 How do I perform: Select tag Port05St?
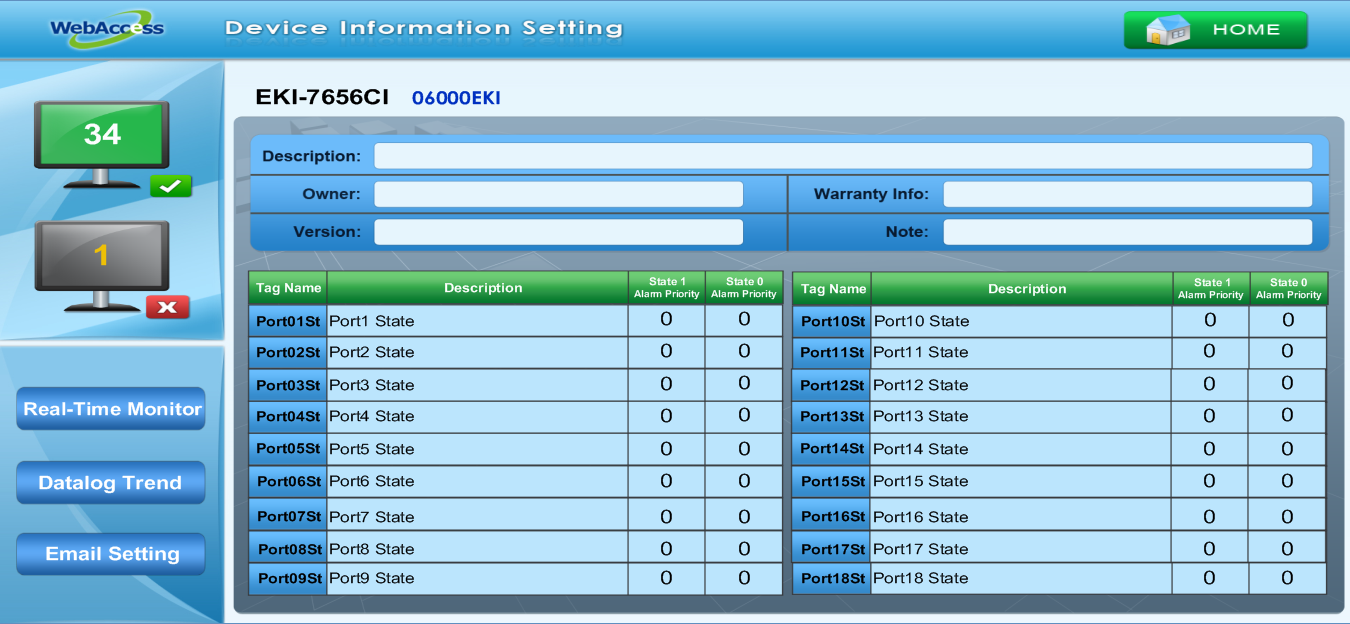coord(288,449)
